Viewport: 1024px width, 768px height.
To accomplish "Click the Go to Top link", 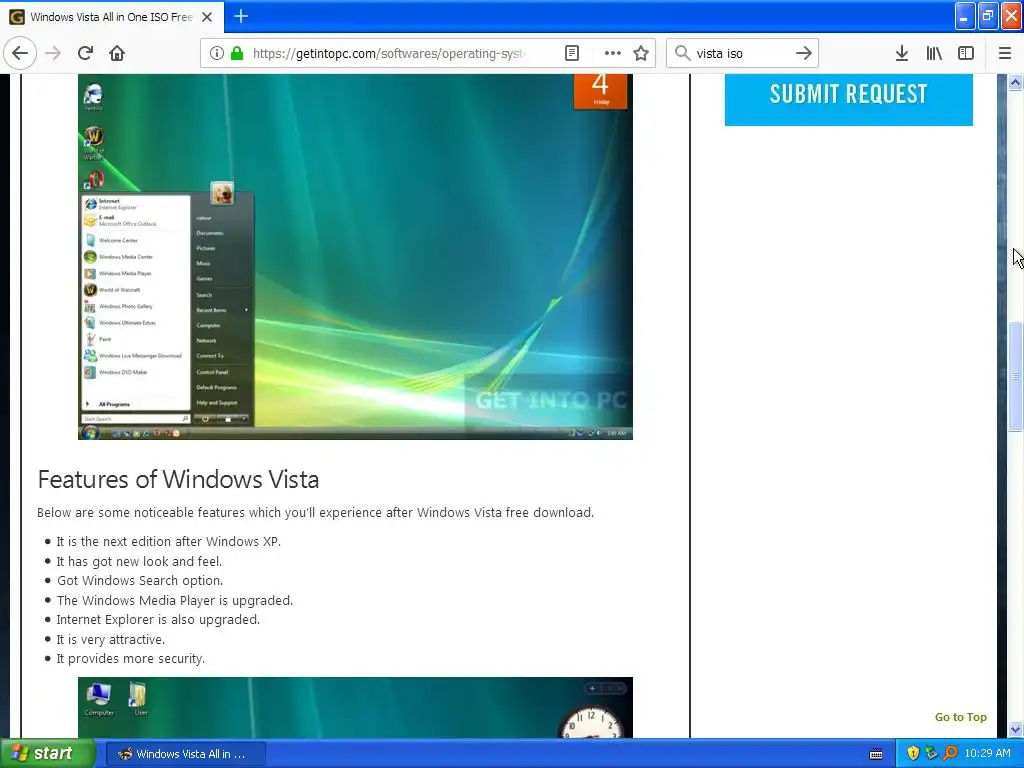I will coord(960,717).
